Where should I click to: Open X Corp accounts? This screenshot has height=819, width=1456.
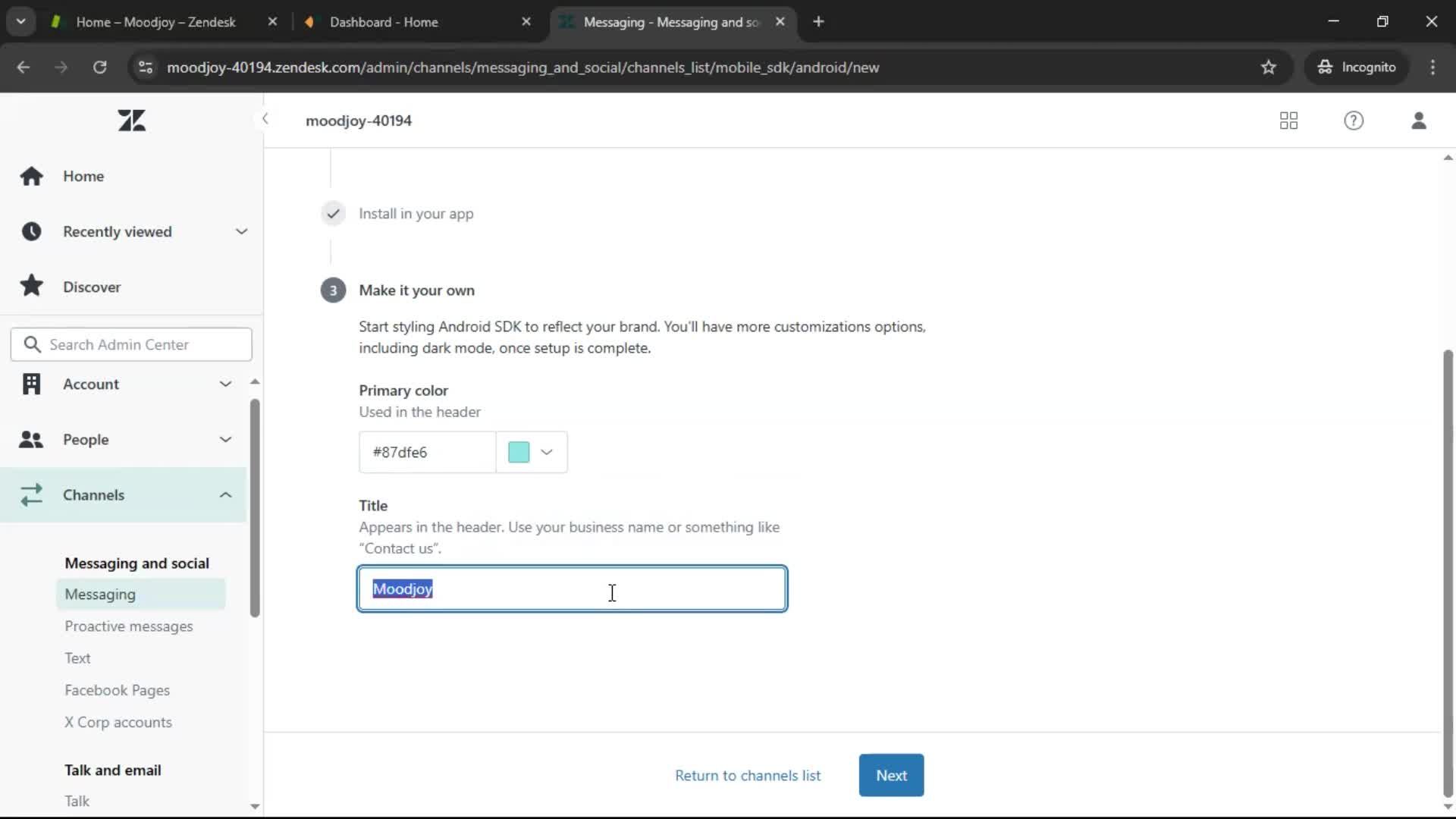pyautogui.click(x=118, y=722)
